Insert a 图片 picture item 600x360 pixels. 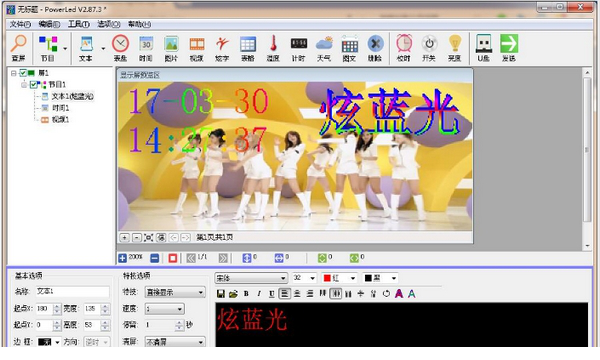(171, 48)
